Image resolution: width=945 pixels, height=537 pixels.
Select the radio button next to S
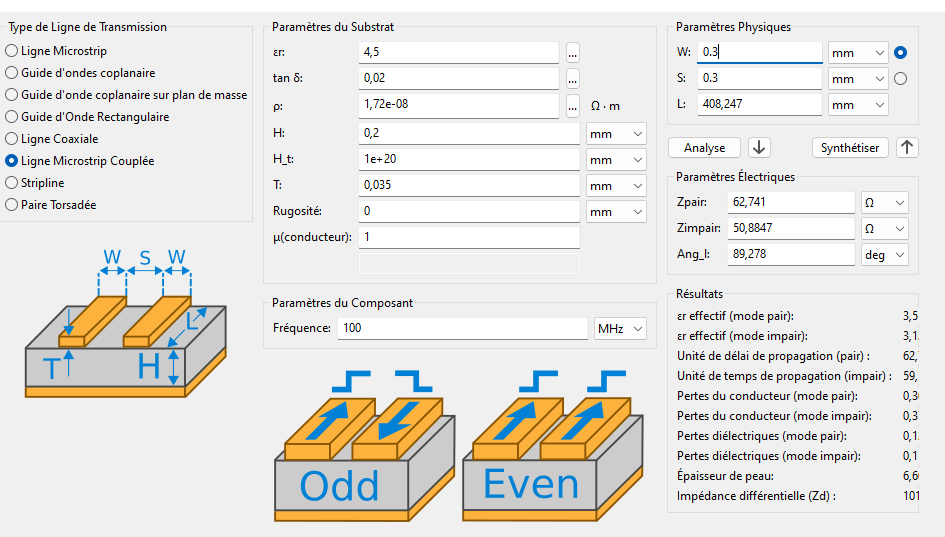[x=901, y=78]
